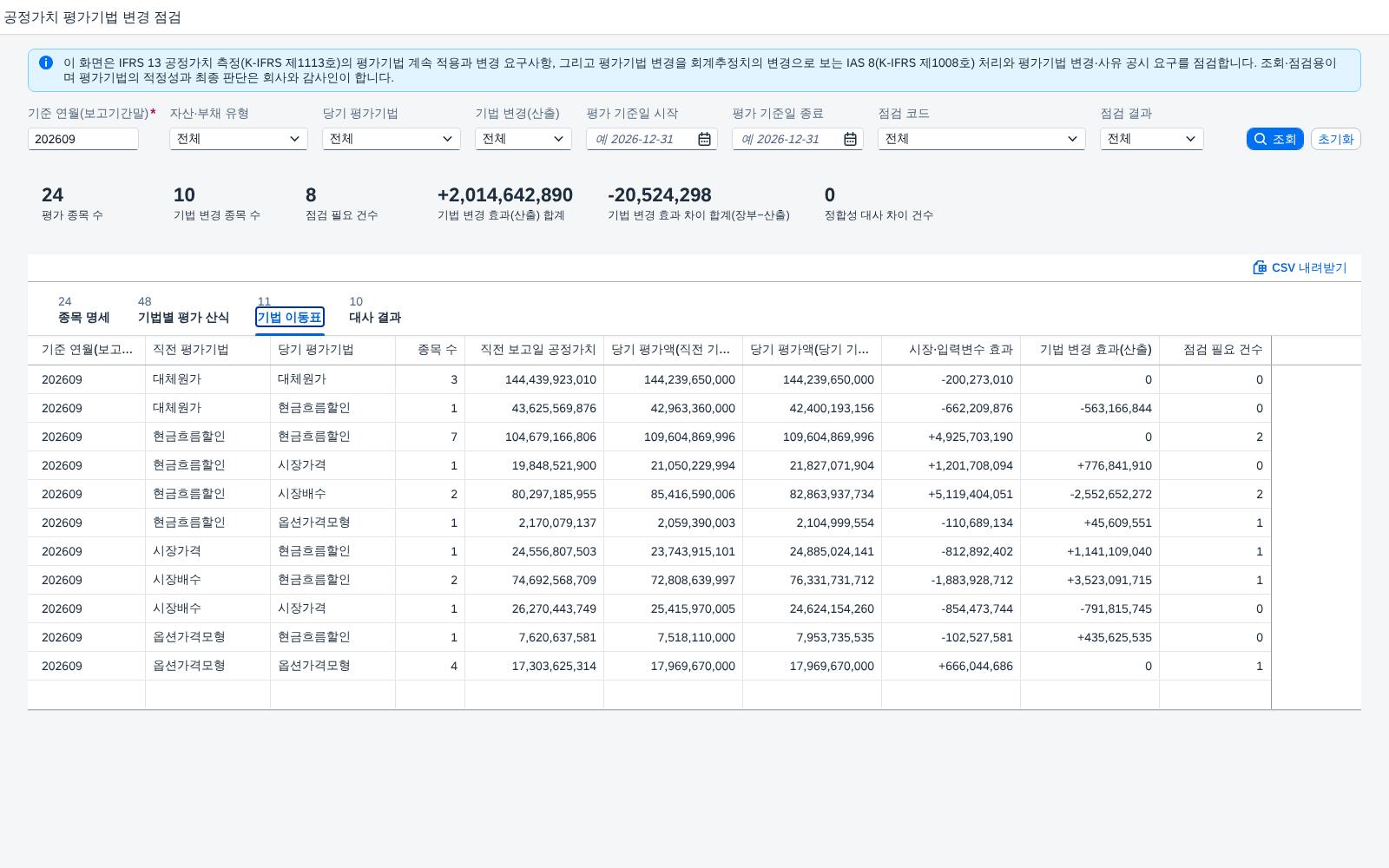
Task: Expand the 점검 결과 dropdown
Action: point(1190,139)
